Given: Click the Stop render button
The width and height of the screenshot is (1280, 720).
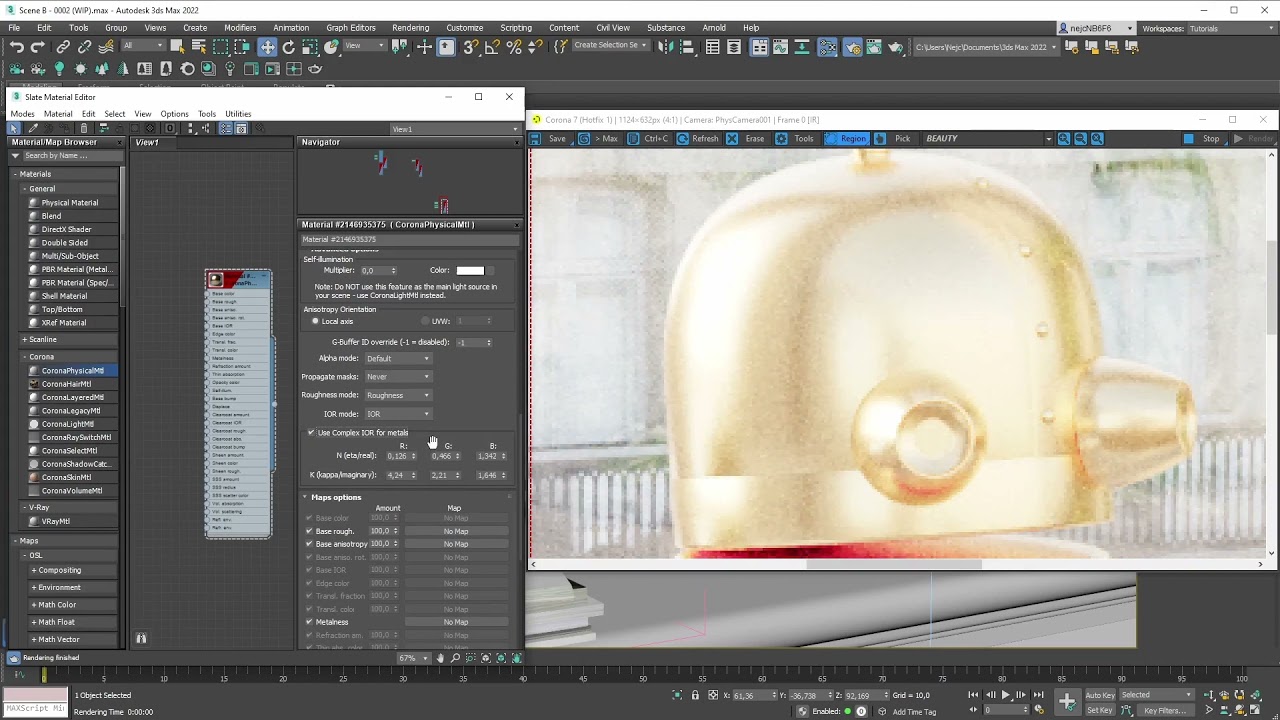Looking at the screenshot, I should pos(1203,139).
